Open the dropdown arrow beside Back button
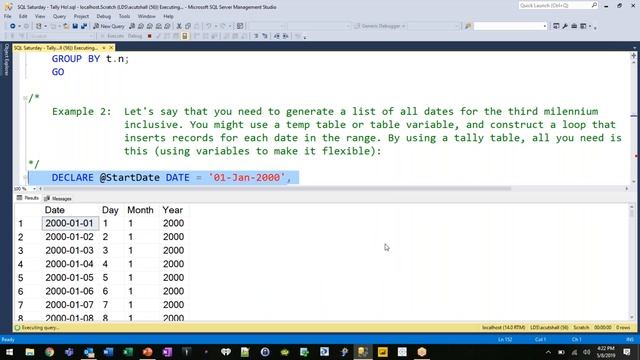Viewport: 640px width, 360px height. pos(19,26)
